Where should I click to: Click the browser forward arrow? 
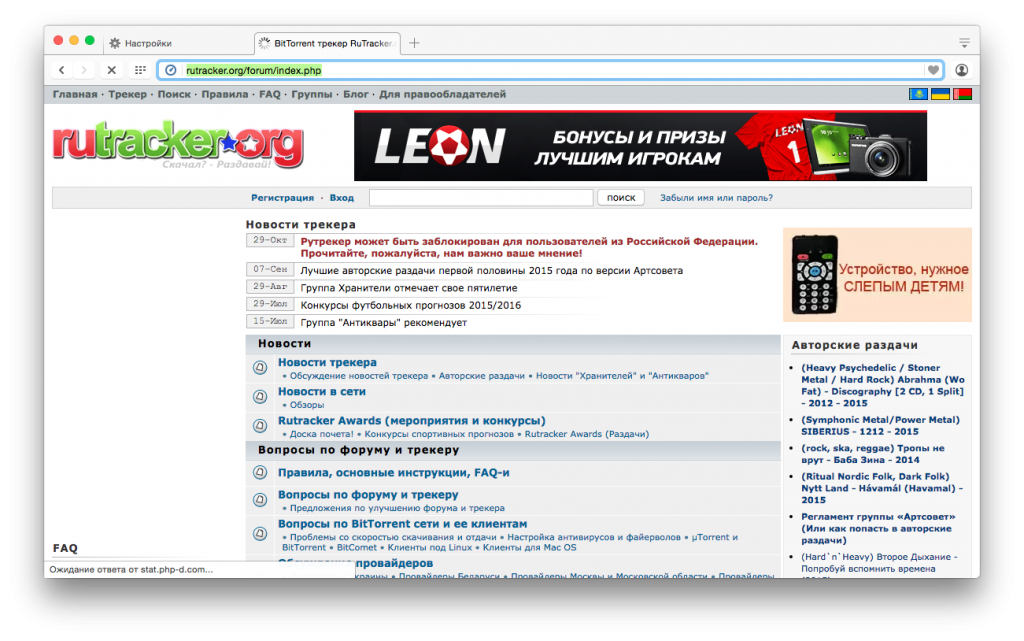coord(84,70)
